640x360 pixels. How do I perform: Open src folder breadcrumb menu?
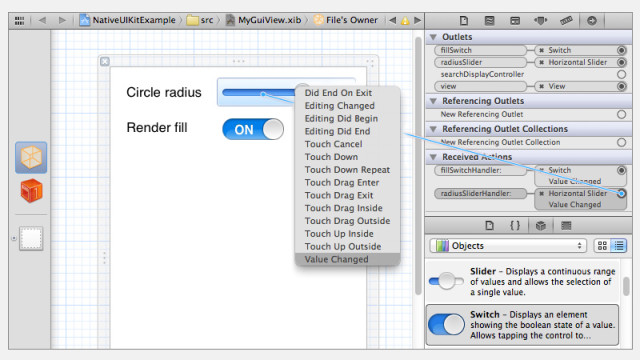[x=200, y=20]
